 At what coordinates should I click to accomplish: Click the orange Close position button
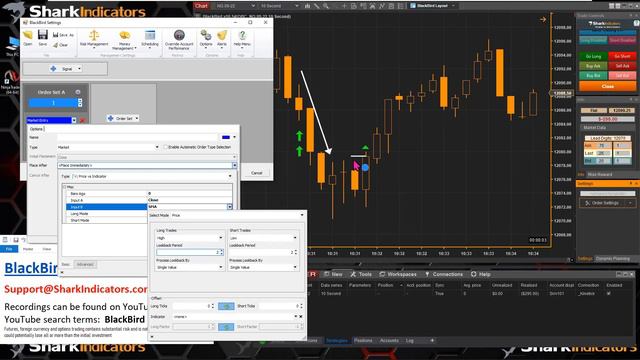[x=608, y=86]
